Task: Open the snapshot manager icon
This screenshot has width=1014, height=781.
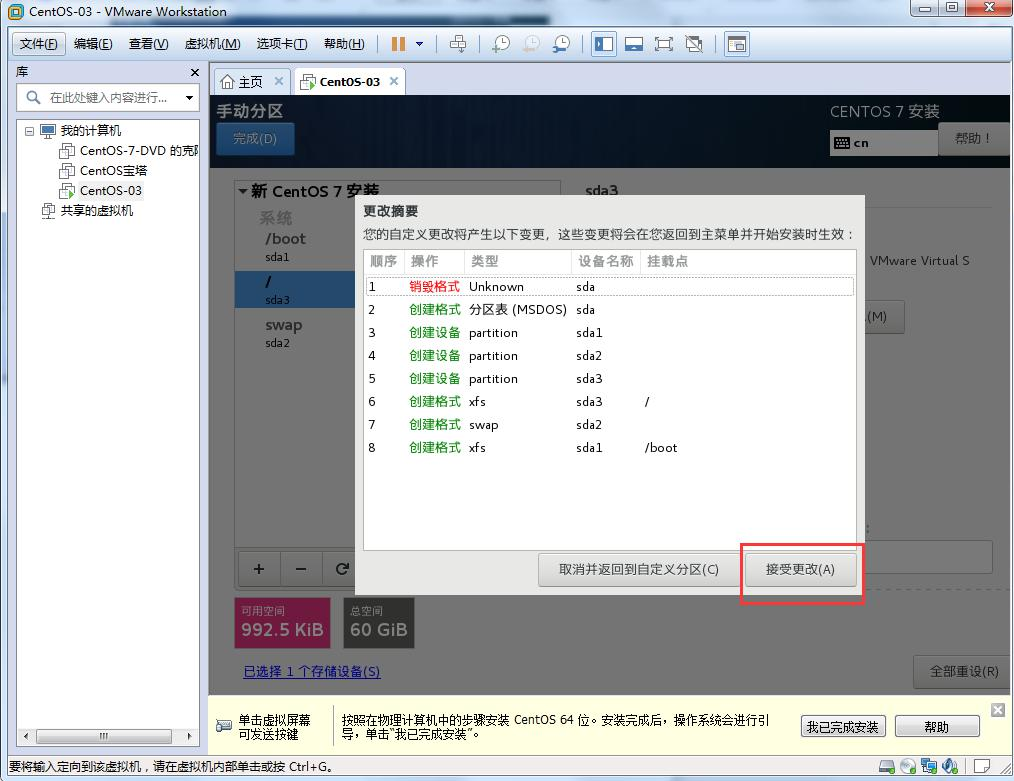Action: click(x=561, y=44)
